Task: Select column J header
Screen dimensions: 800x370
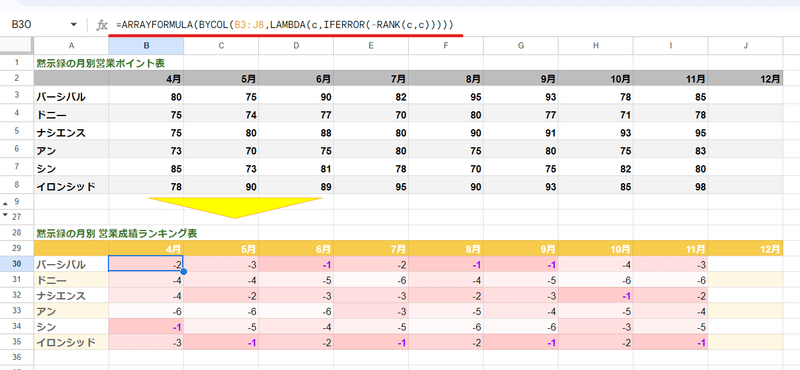Action: 745,45
